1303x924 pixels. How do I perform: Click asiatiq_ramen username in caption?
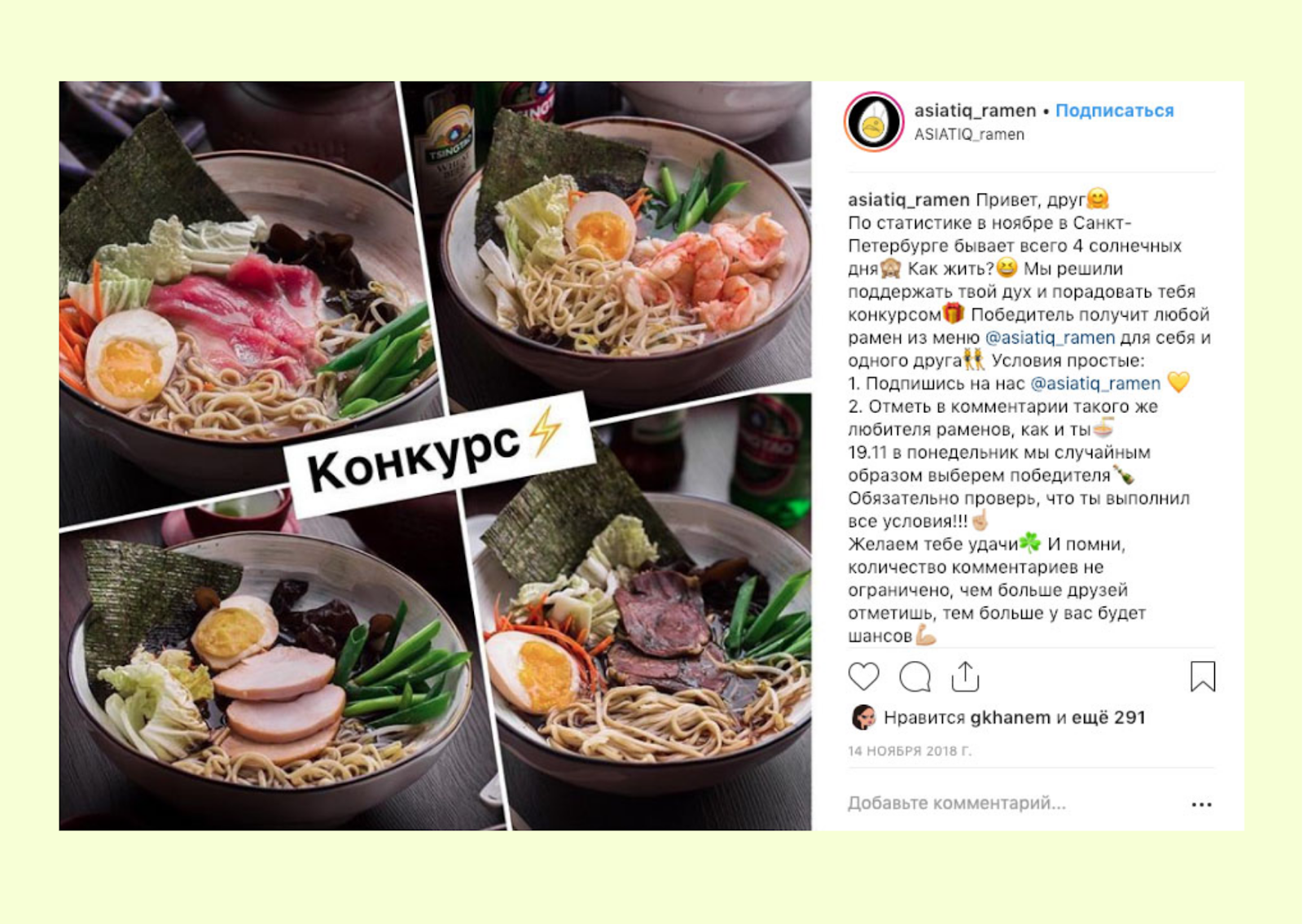(909, 199)
